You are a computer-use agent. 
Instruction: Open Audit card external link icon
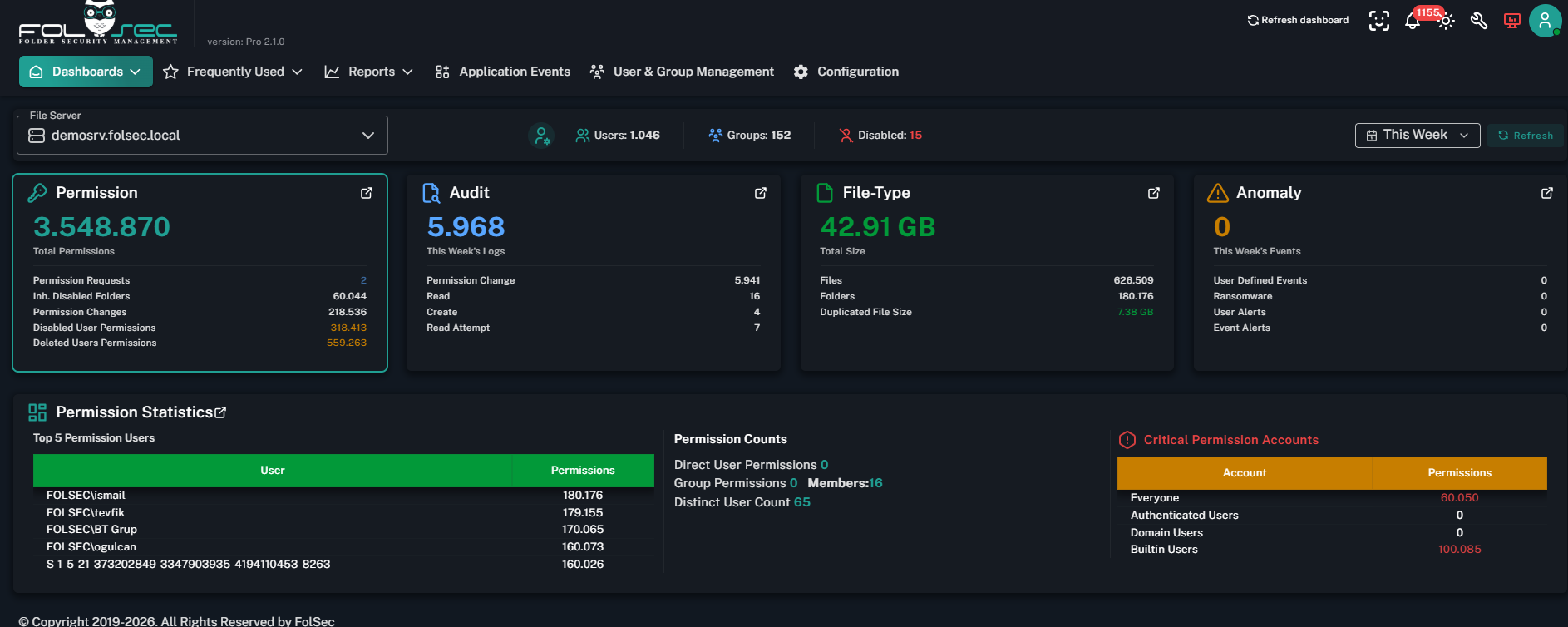pyautogui.click(x=761, y=193)
